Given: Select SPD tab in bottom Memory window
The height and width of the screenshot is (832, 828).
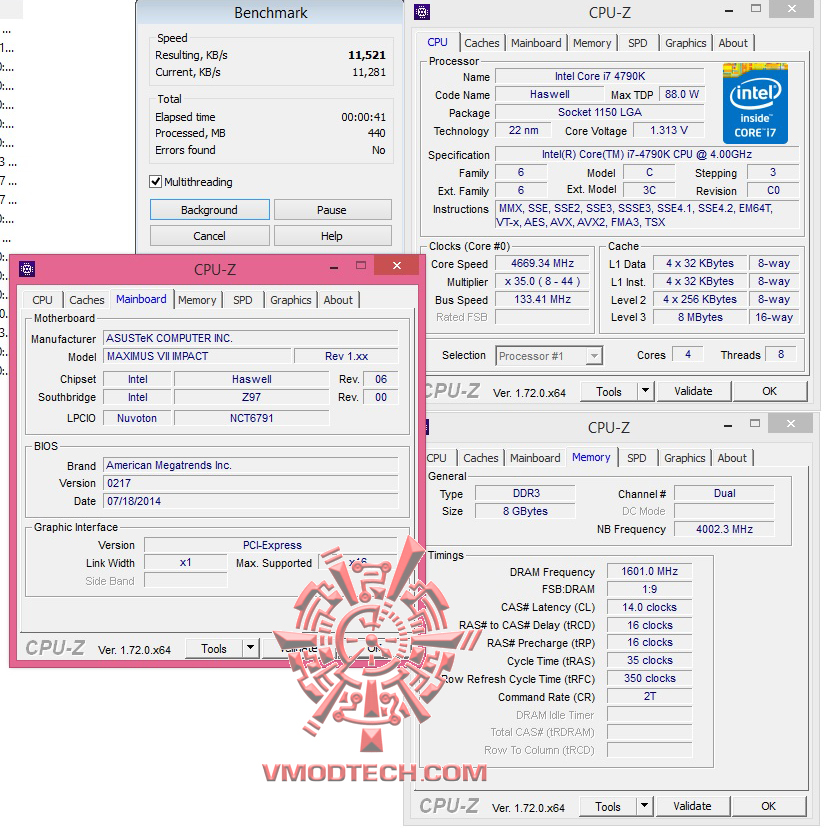Looking at the screenshot, I should [636, 458].
